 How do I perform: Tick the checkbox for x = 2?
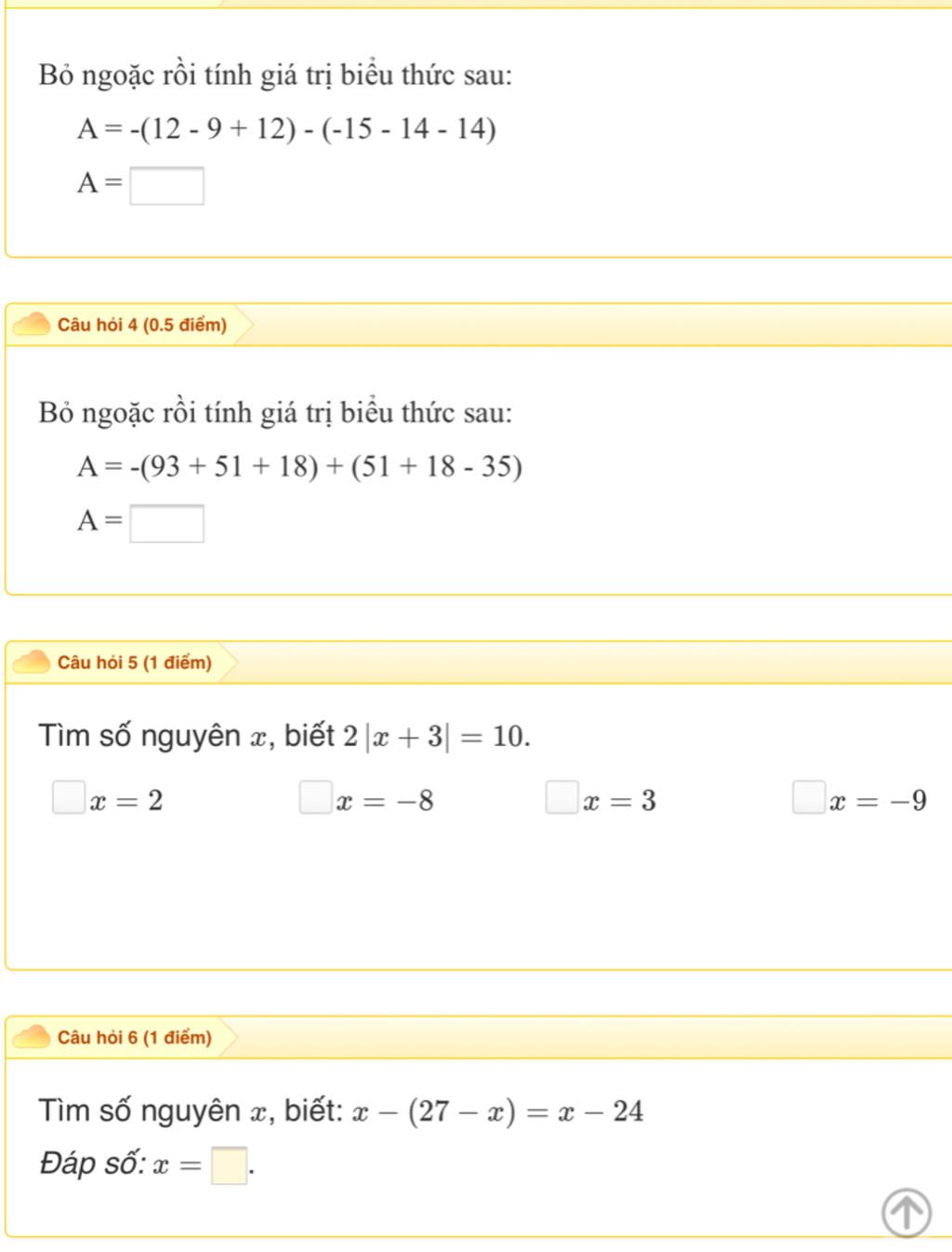[x=68, y=798]
